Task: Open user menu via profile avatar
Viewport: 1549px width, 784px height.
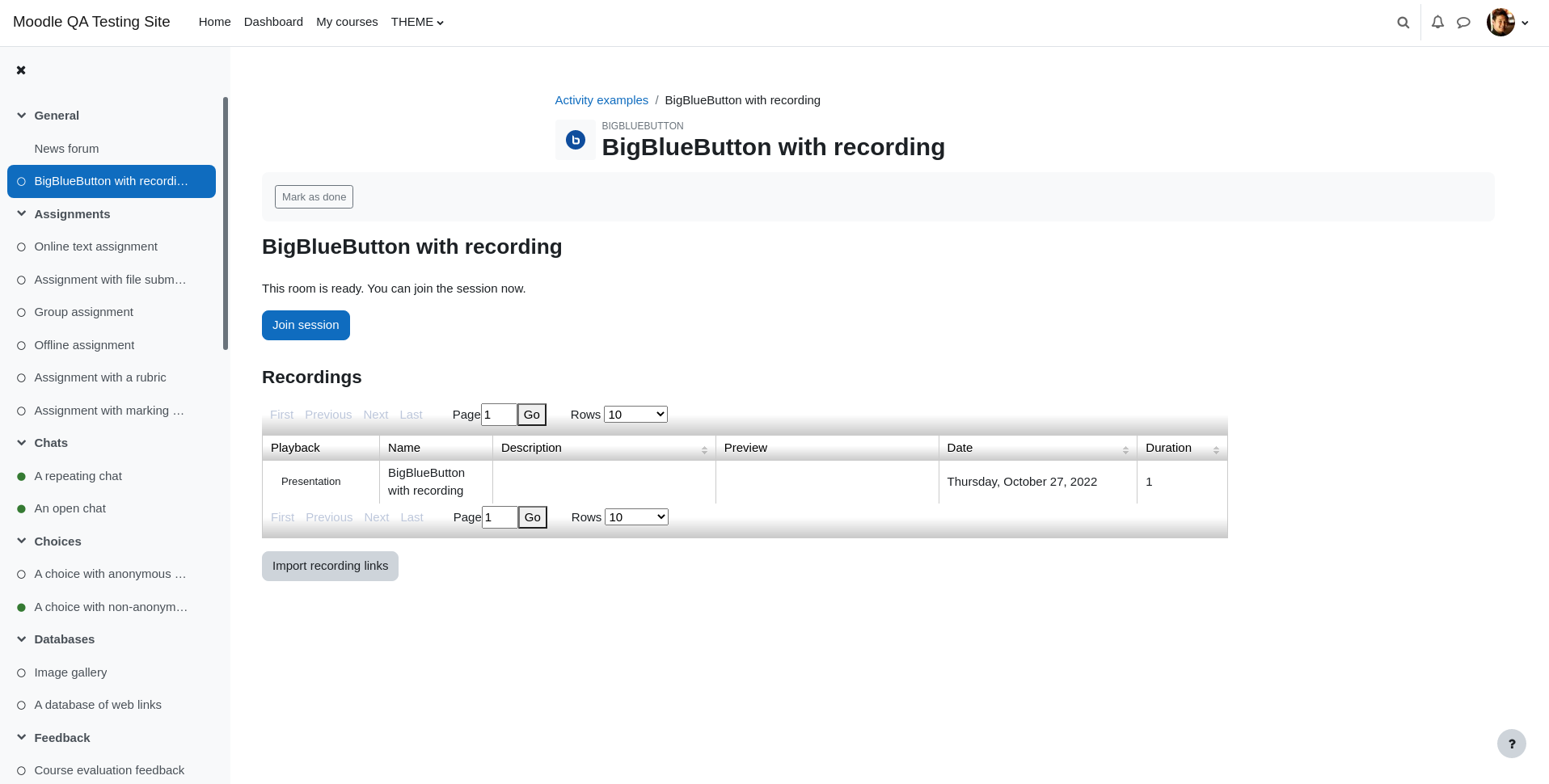Action: [1500, 23]
